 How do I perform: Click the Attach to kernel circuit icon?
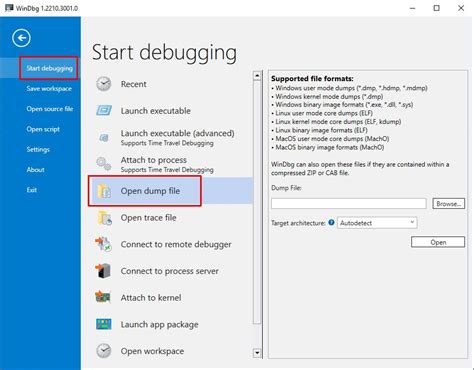(x=103, y=297)
